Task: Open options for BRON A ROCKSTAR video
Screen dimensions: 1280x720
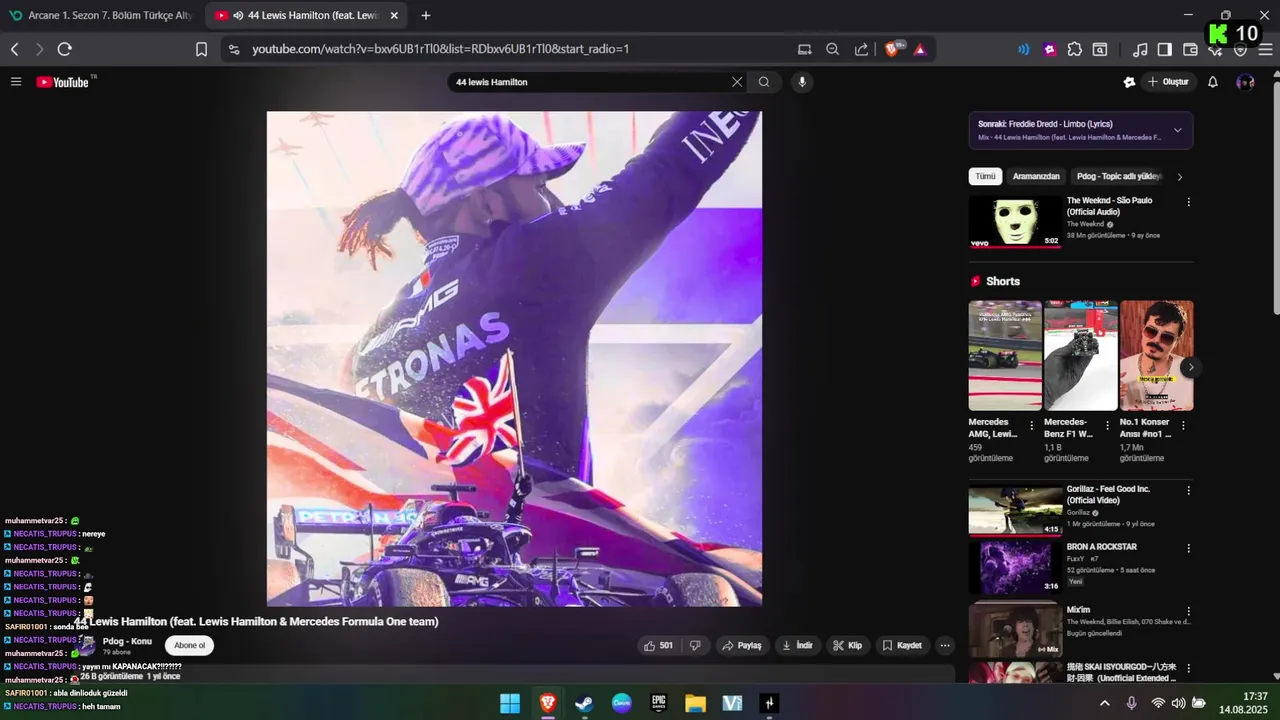Action: click(x=1188, y=549)
